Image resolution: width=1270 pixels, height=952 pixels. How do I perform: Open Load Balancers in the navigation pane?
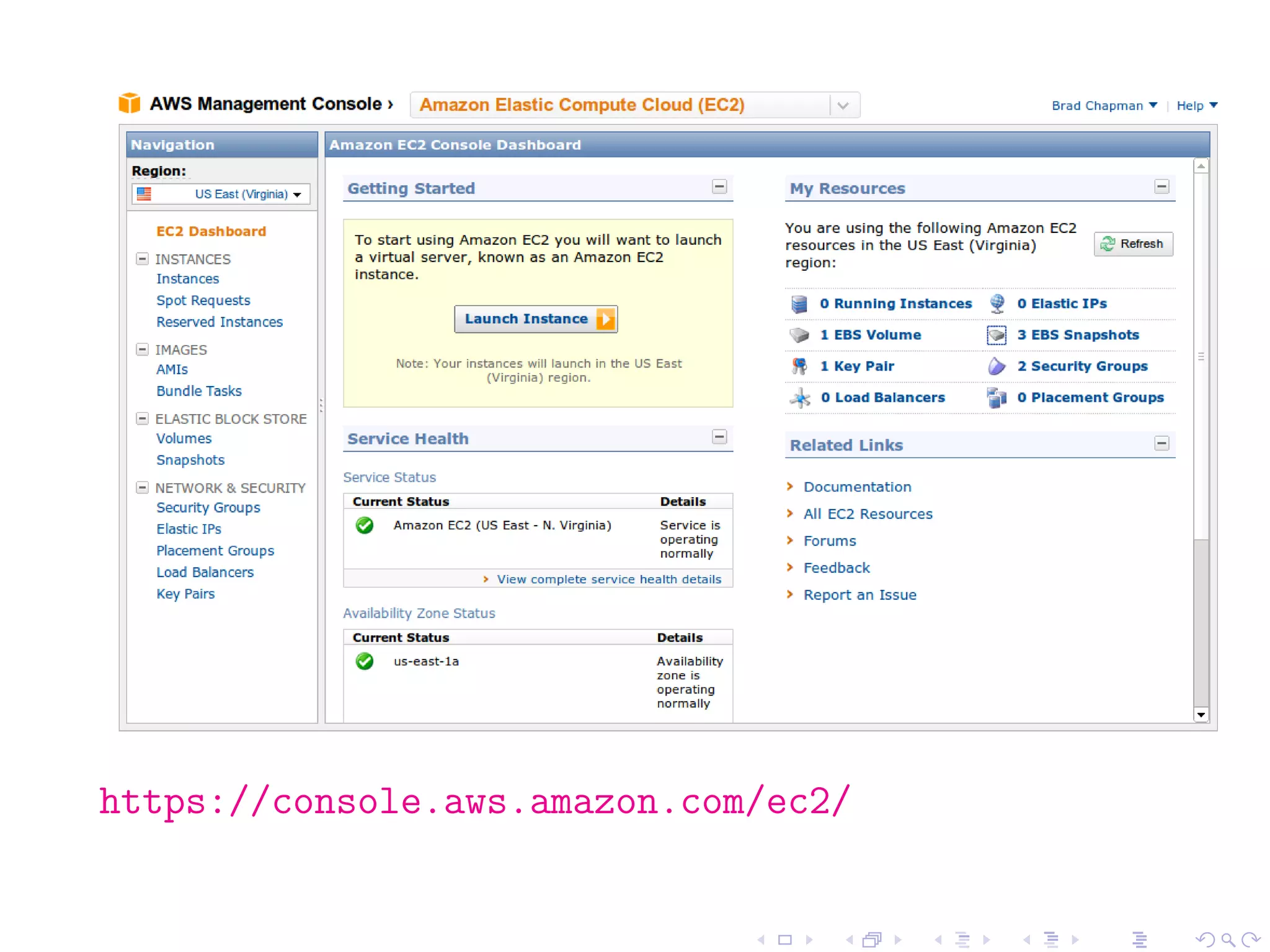[205, 572]
